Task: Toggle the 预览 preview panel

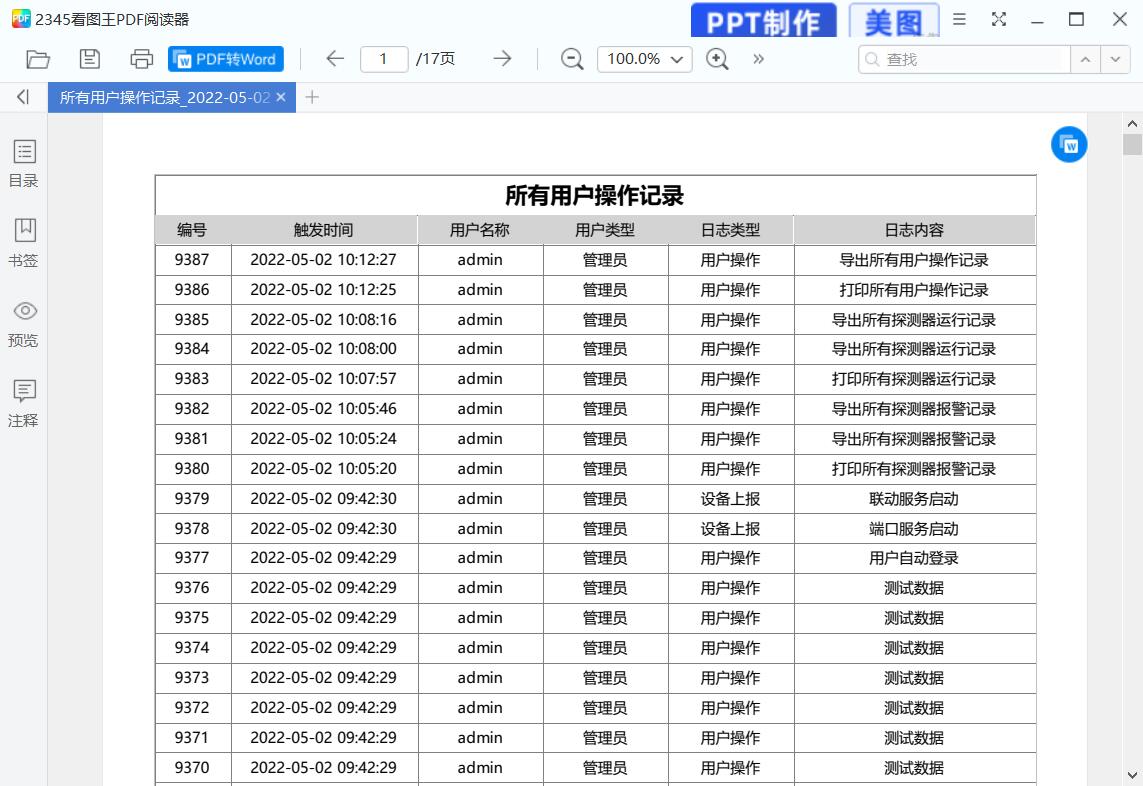Action: [24, 323]
